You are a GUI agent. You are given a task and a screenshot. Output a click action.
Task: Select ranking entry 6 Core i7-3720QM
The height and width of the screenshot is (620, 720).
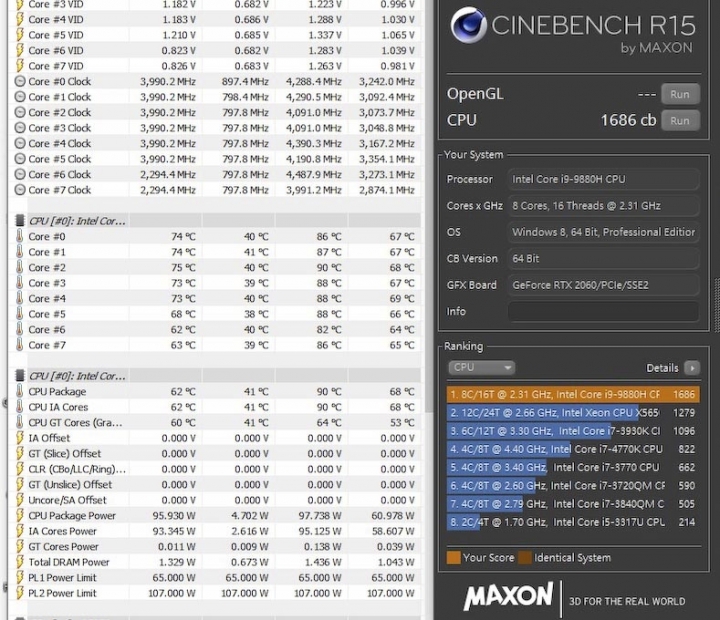point(573,486)
